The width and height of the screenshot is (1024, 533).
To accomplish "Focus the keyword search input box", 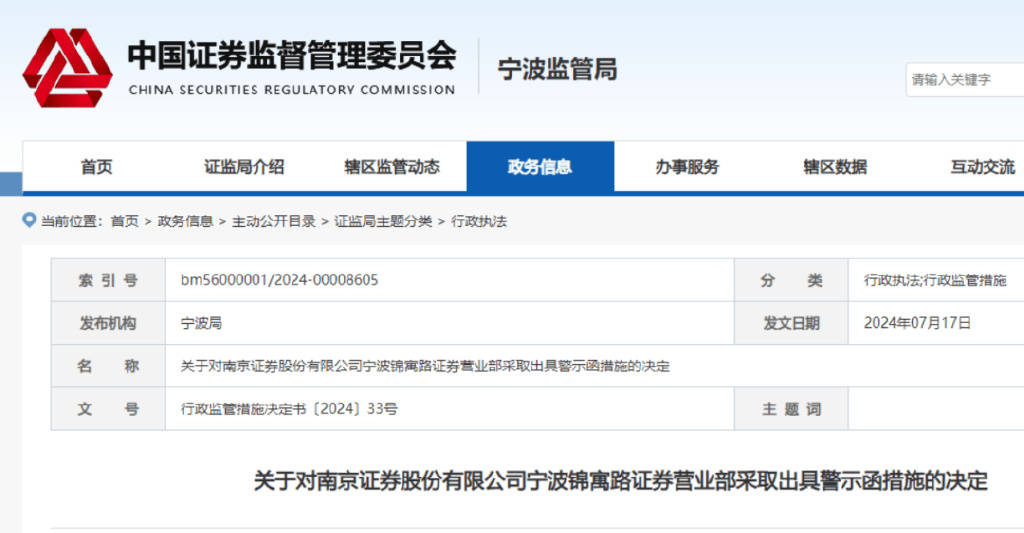I will click(964, 80).
